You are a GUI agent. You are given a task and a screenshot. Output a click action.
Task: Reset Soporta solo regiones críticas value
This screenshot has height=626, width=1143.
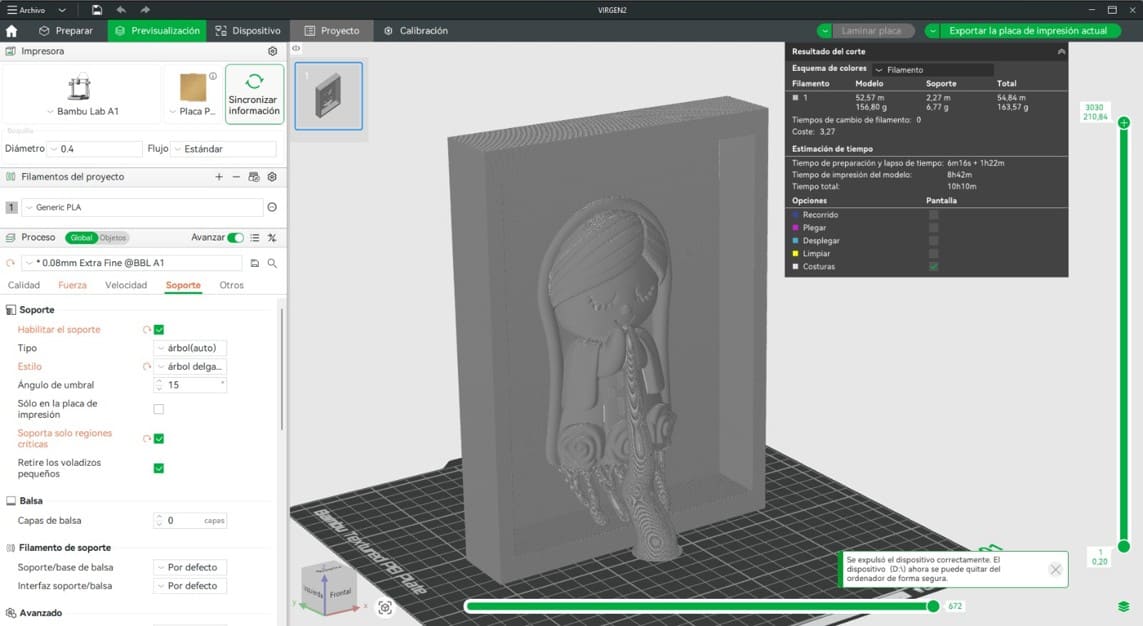(147, 439)
